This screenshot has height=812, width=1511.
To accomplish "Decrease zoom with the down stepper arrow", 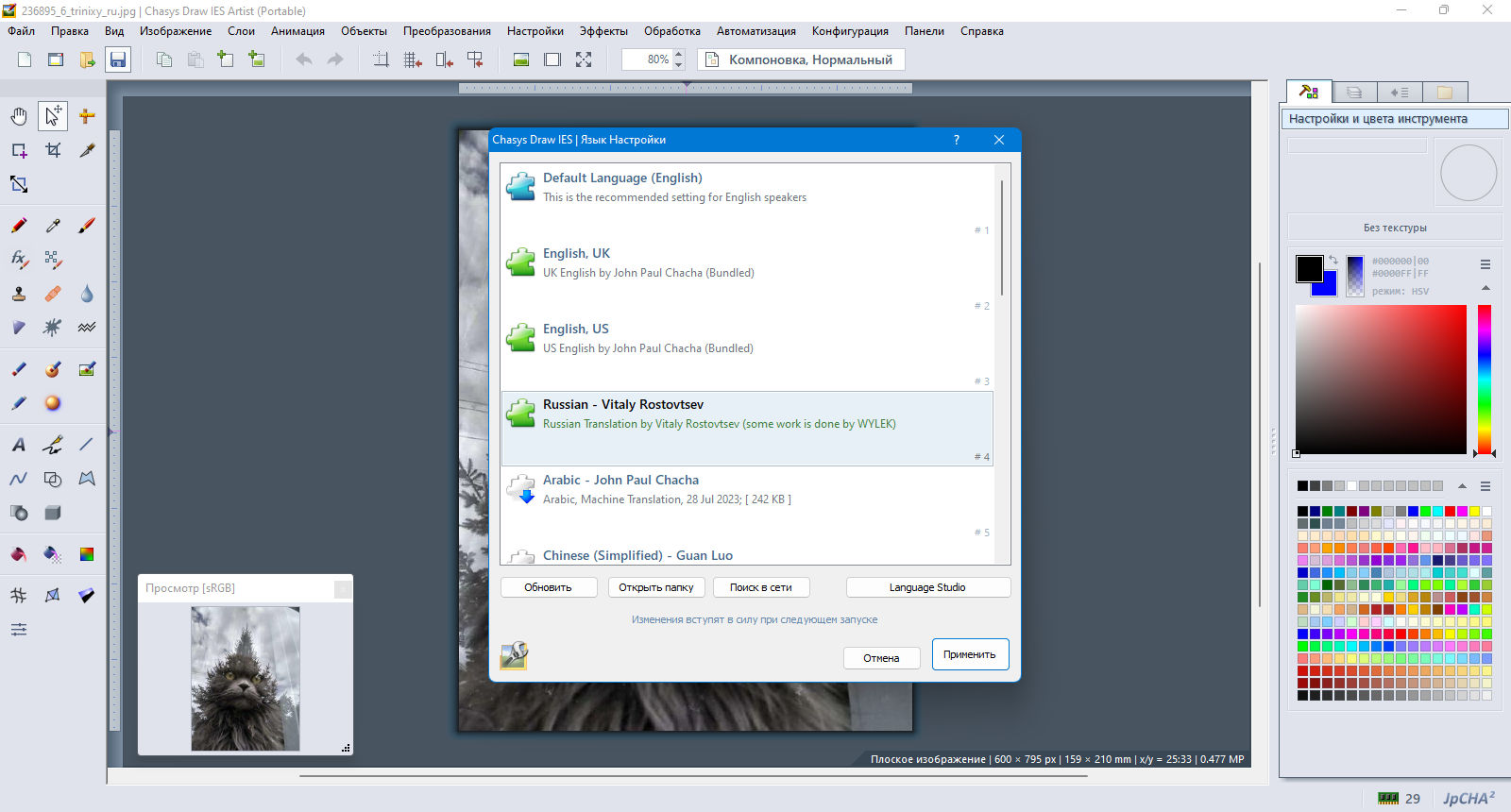I will (678, 65).
